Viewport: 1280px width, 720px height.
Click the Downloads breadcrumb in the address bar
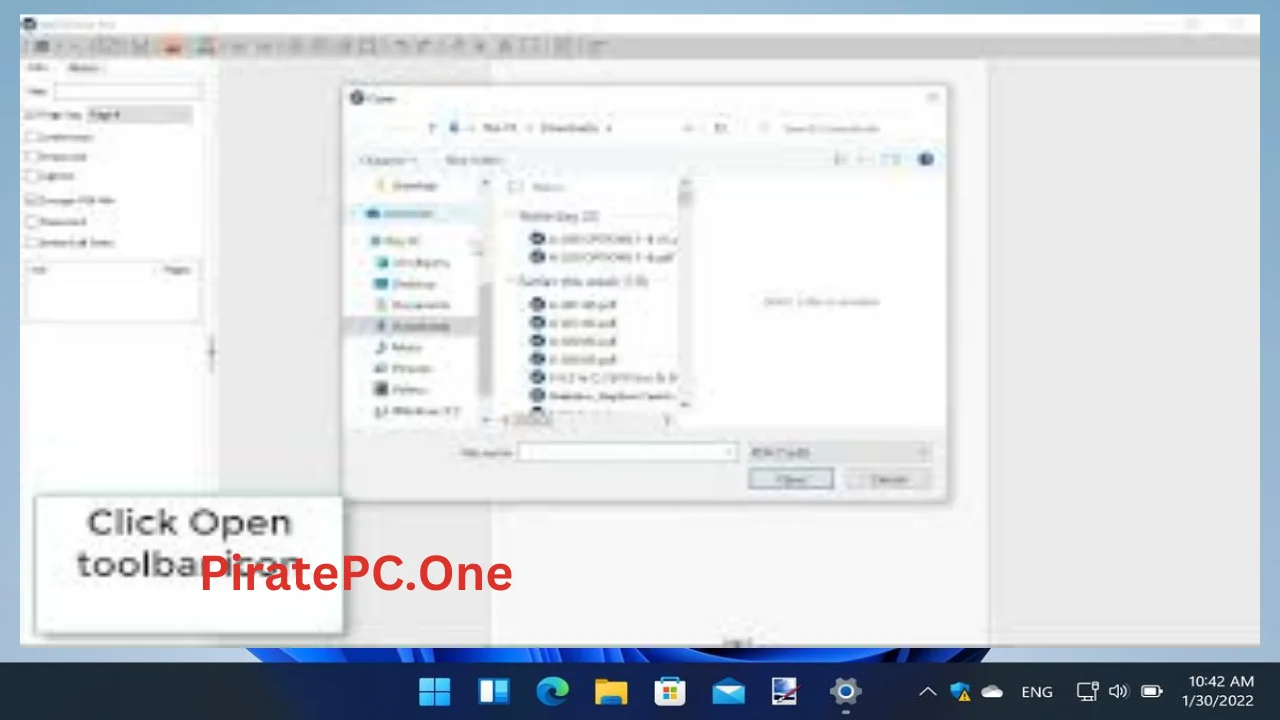tap(569, 128)
